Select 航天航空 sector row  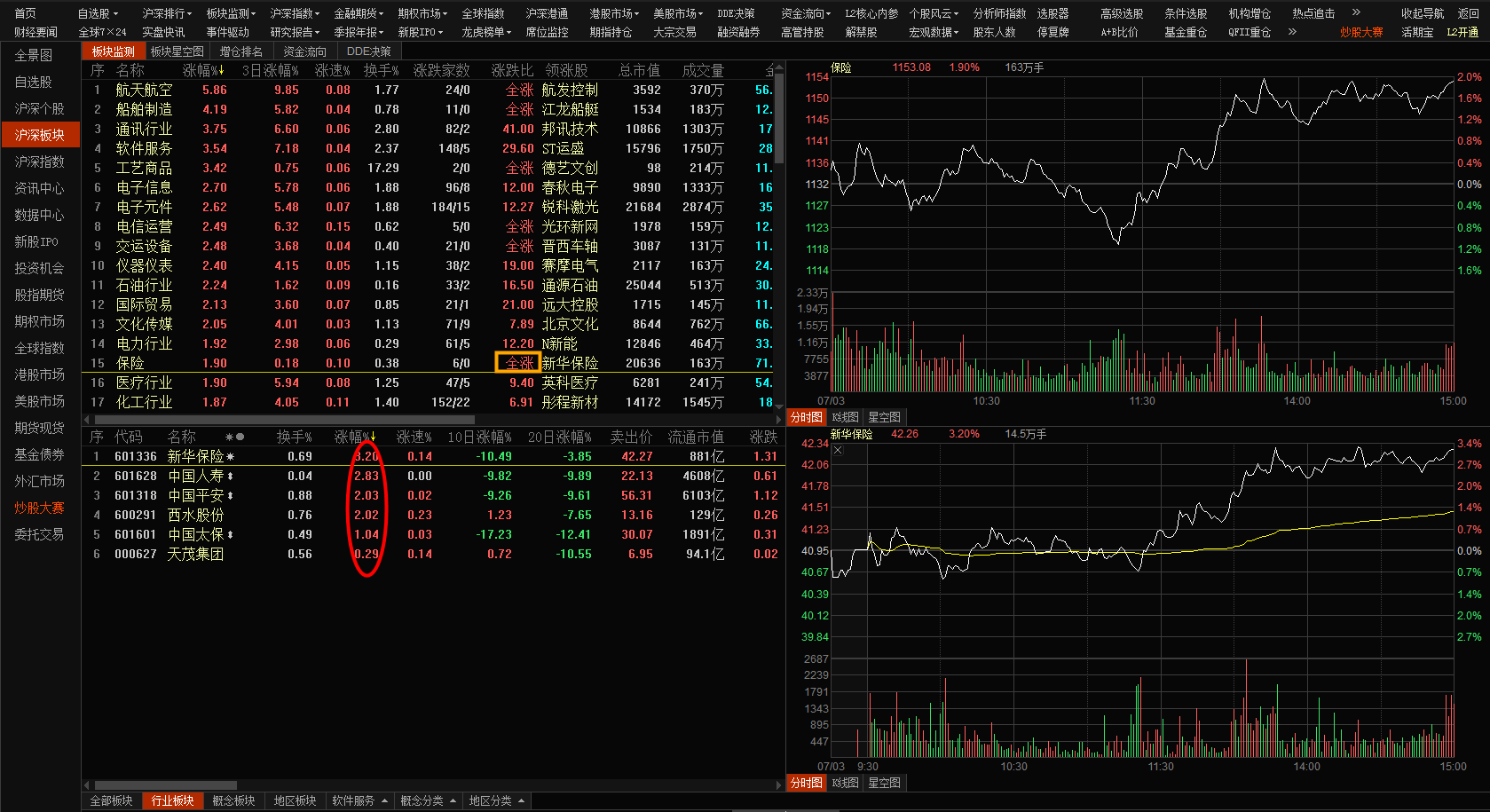(x=428, y=90)
